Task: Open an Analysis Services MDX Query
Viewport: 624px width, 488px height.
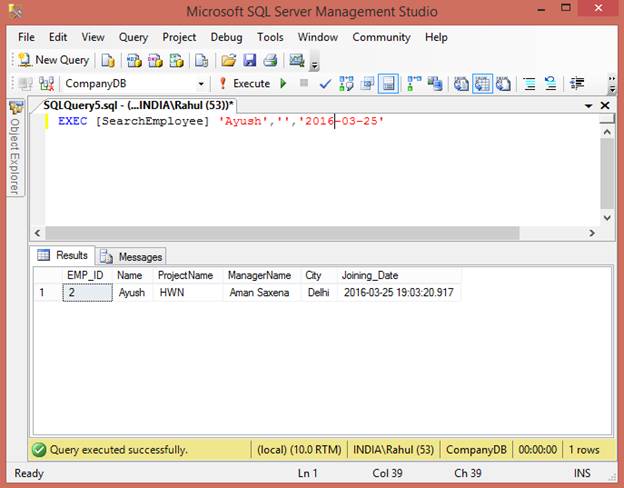Action: click(134, 61)
